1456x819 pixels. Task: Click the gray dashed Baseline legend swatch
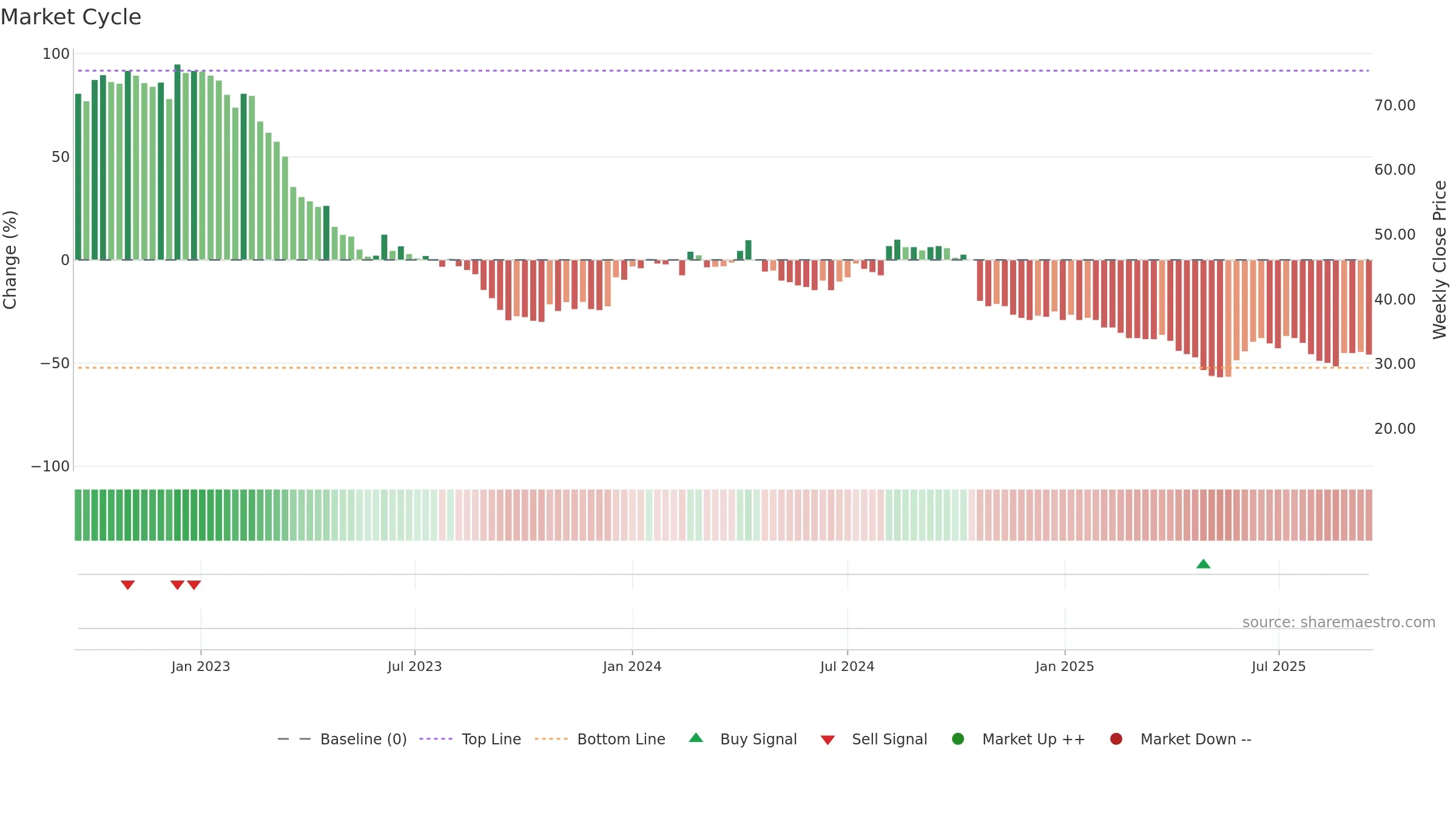tap(294, 739)
